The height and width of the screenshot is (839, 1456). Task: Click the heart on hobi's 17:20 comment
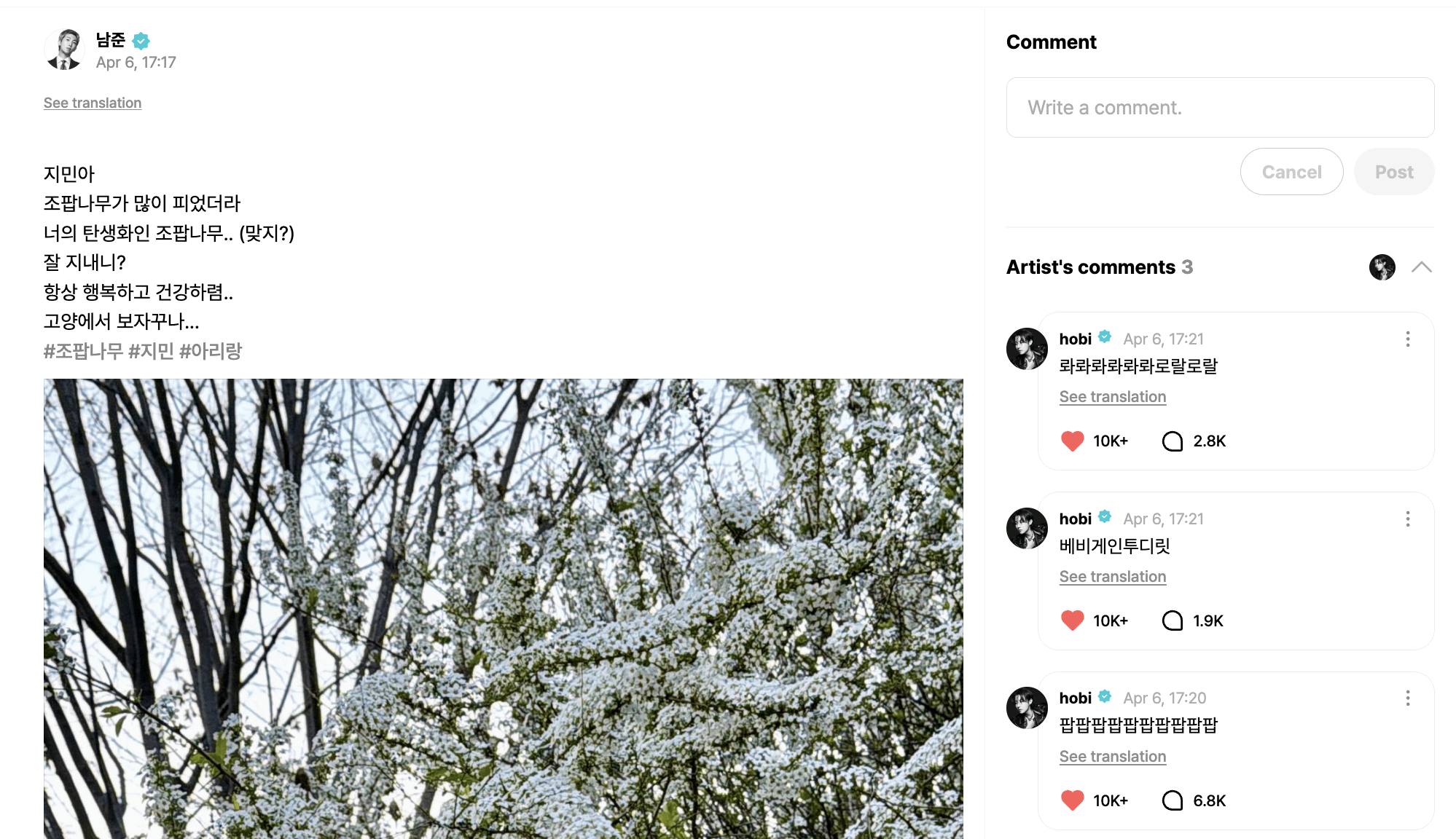tap(1072, 800)
